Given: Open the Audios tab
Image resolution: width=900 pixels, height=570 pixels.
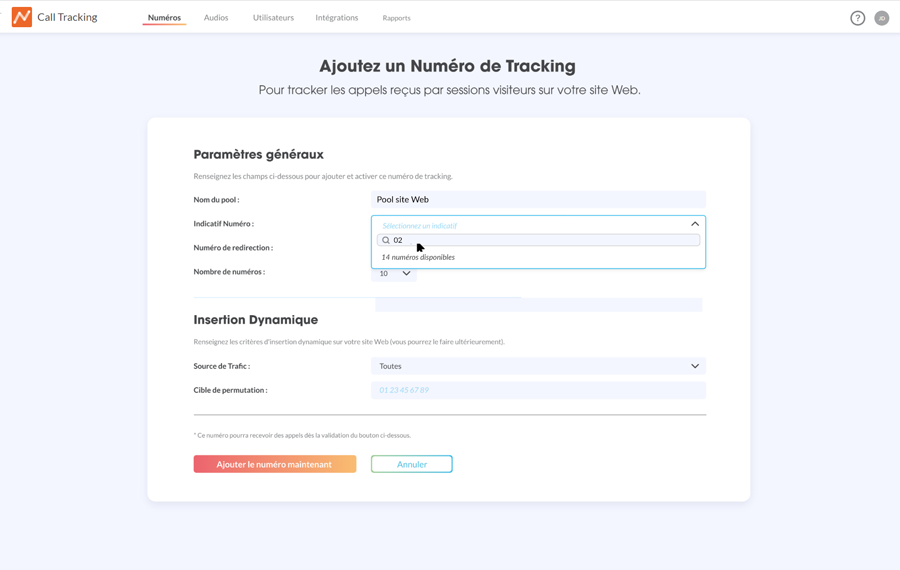Looking at the screenshot, I should tap(216, 18).
